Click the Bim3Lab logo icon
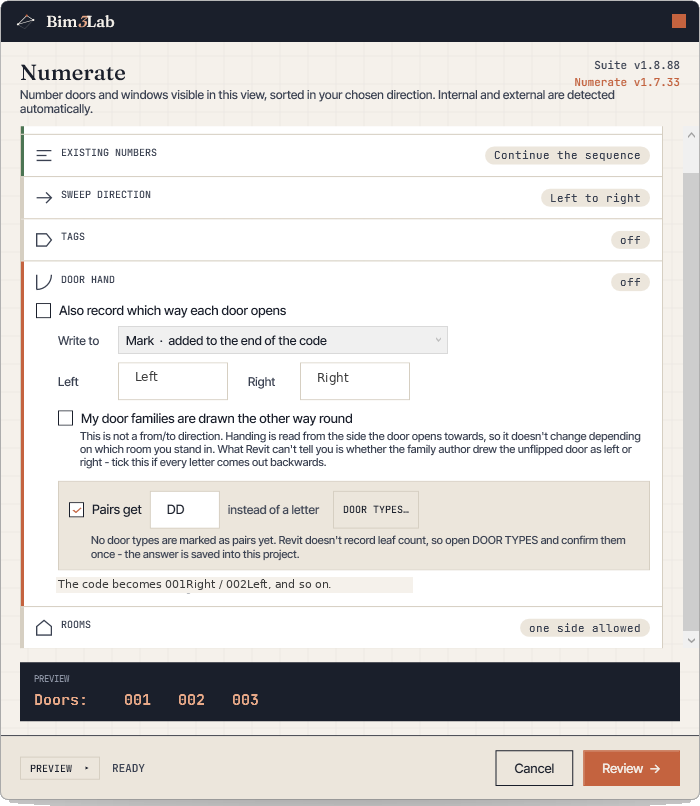This screenshot has height=806, width=700. pos(25,21)
